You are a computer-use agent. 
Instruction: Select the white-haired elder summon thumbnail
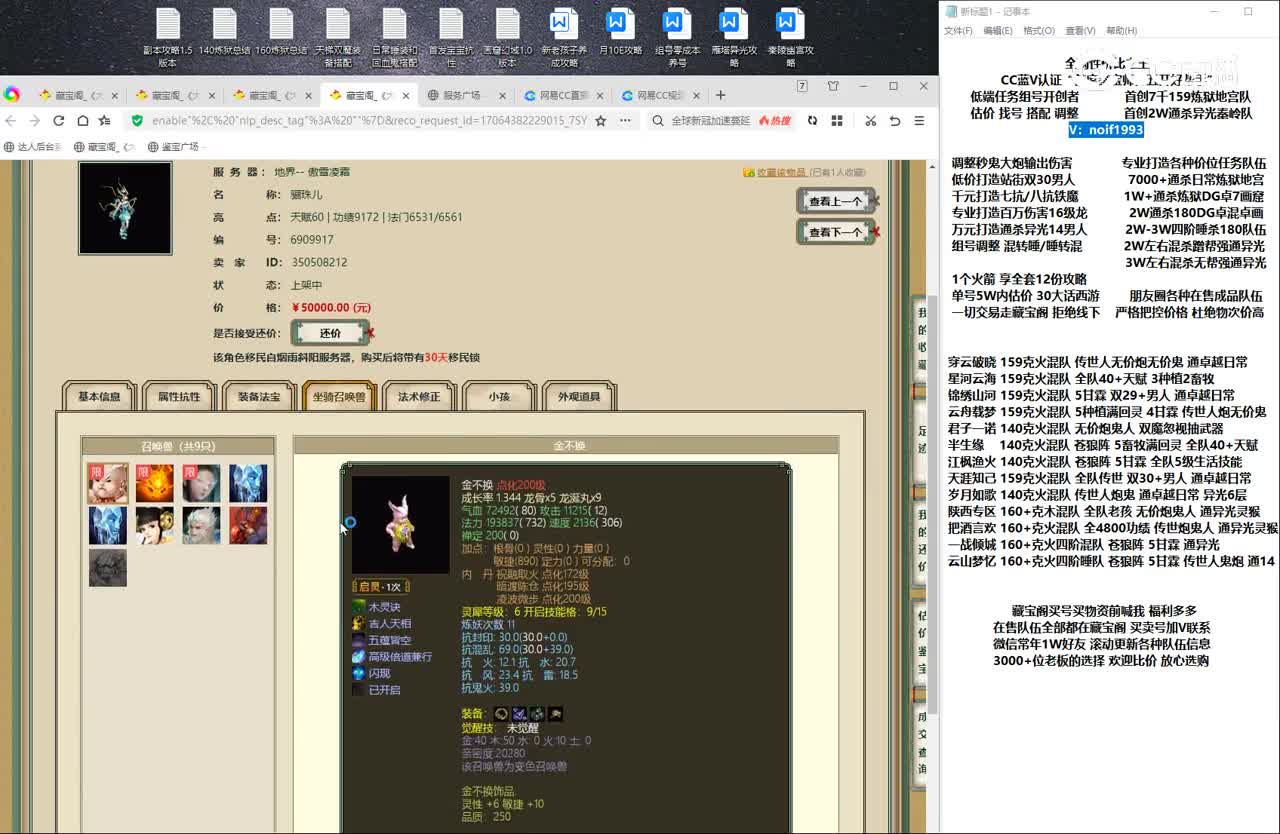click(x=201, y=525)
